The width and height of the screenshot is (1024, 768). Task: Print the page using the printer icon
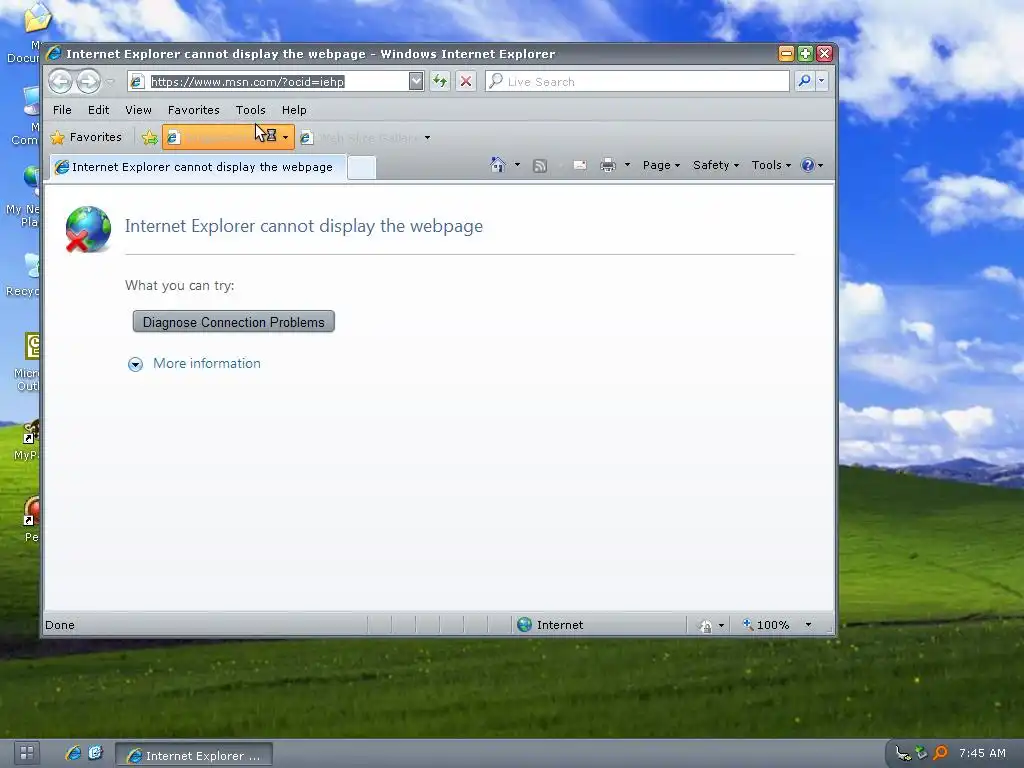pyautogui.click(x=608, y=166)
